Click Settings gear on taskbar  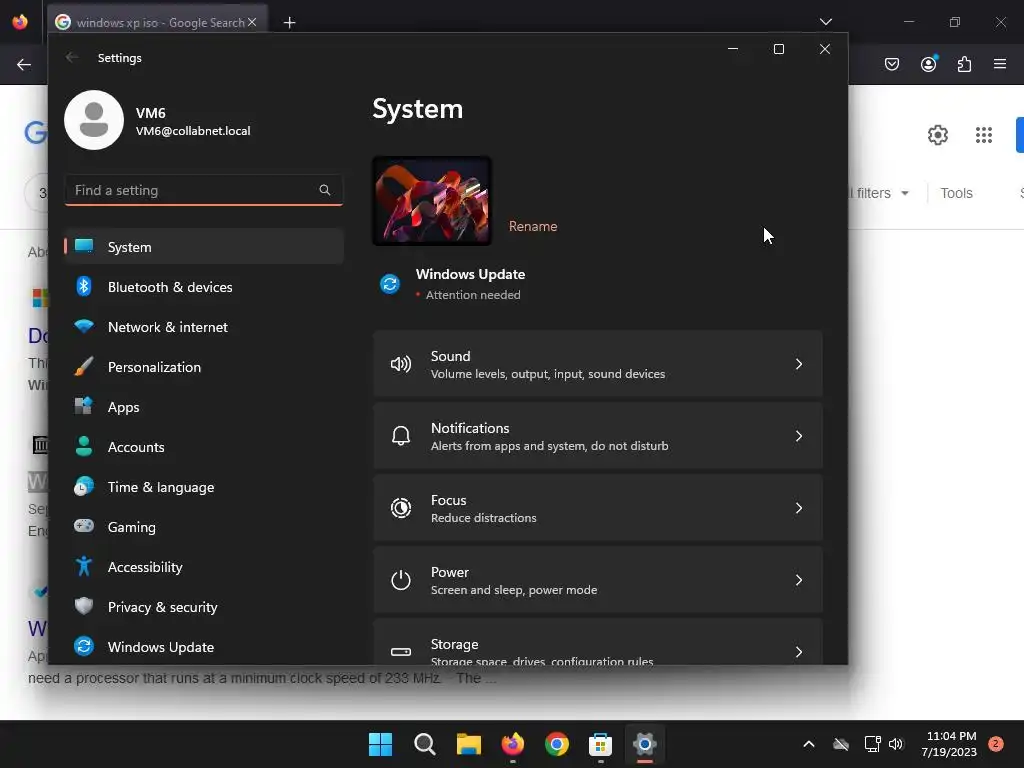645,744
